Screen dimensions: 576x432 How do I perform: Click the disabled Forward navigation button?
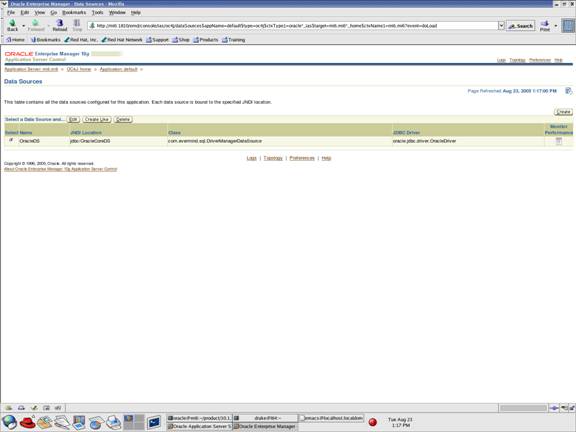[x=36, y=25]
